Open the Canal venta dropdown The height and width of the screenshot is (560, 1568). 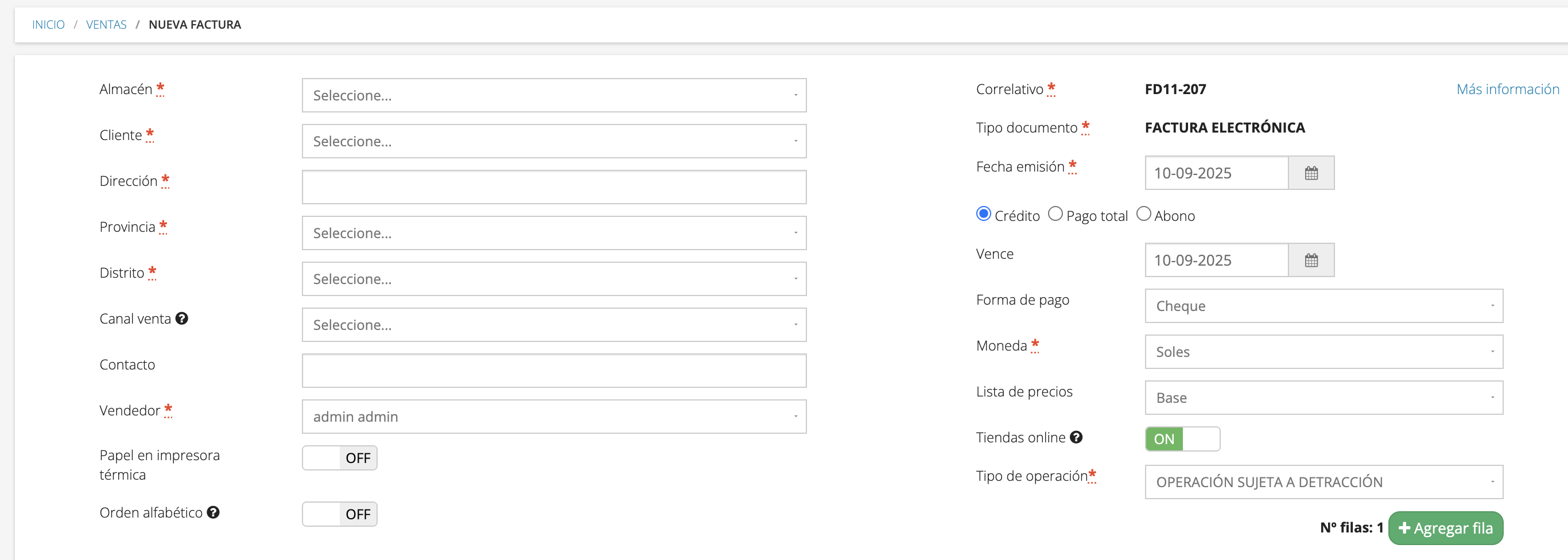[x=554, y=325]
